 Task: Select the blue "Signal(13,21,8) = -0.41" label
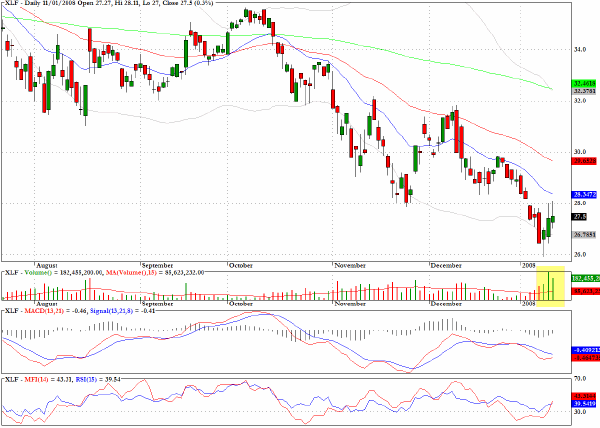click(122, 311)
